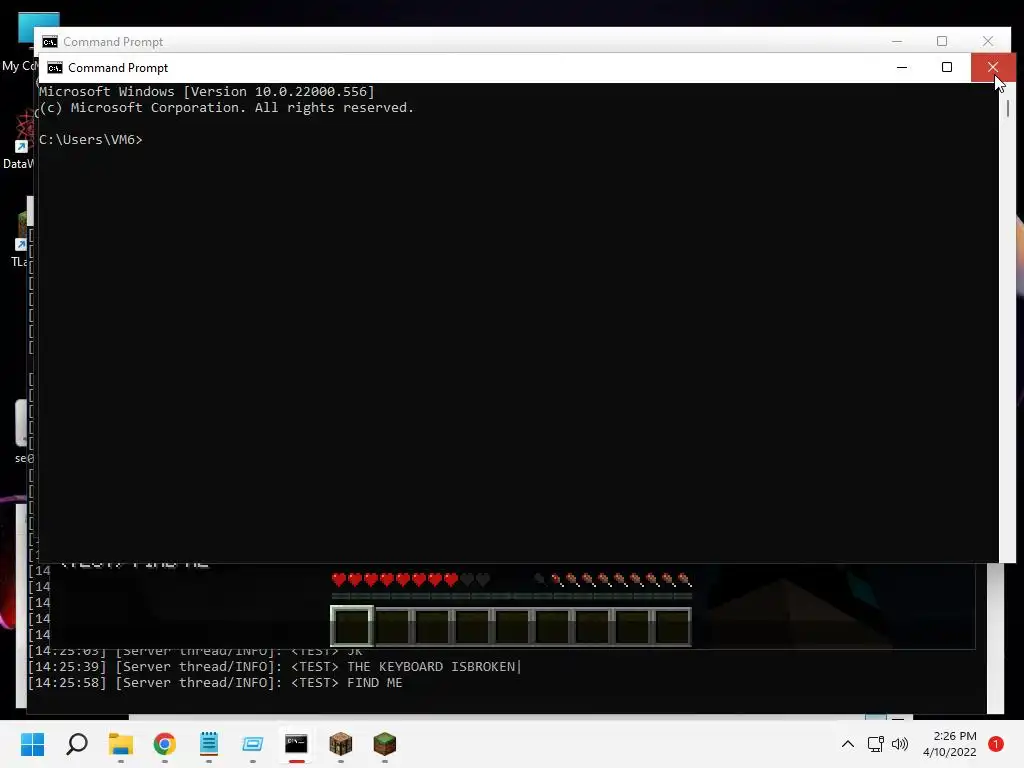Click the scrollbar thumb in the front Command Prompt
1024x768 pixels.
[1008, 108]
